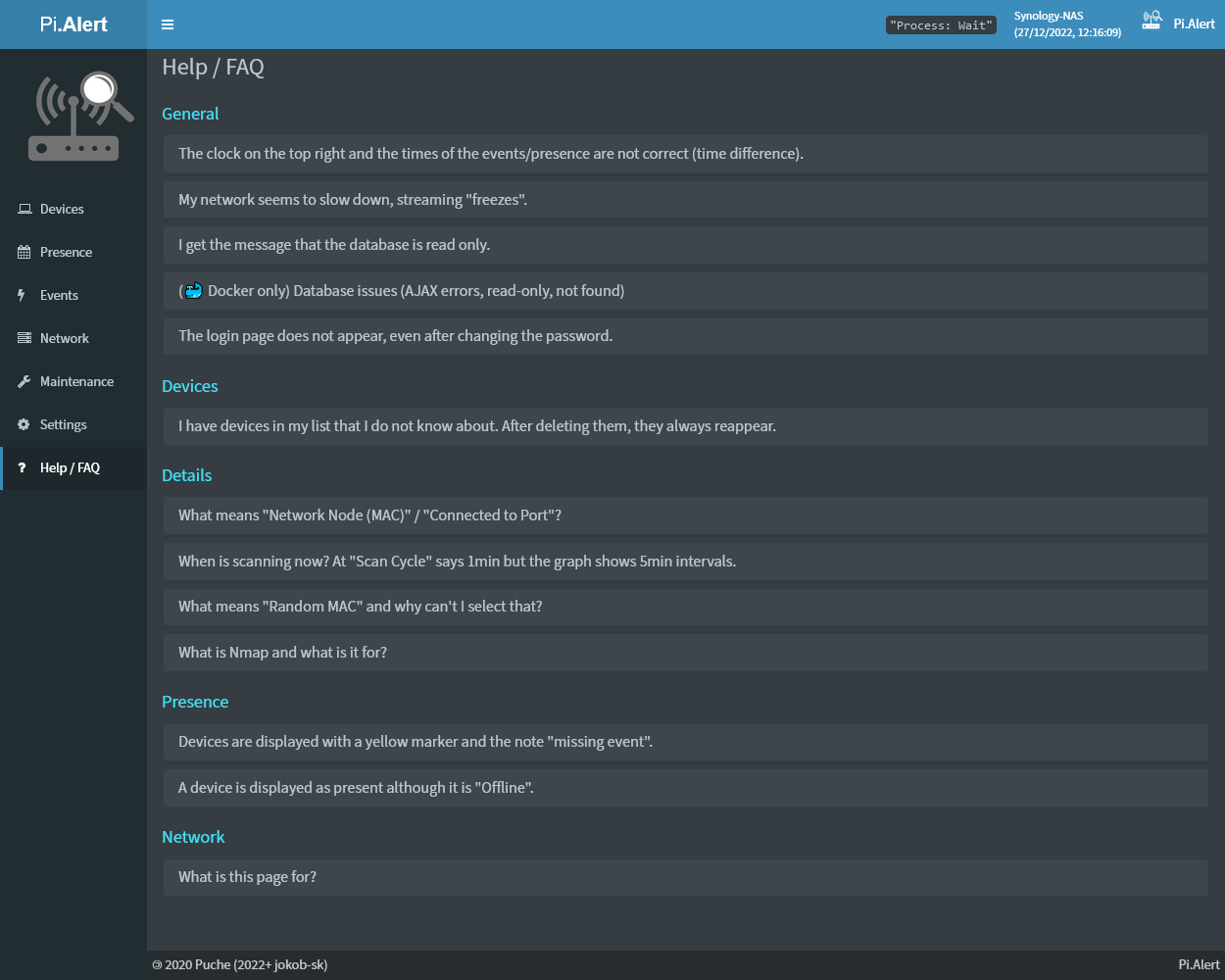Click the question mark Help icon
1225x980 pixels.
pos(23,467)
